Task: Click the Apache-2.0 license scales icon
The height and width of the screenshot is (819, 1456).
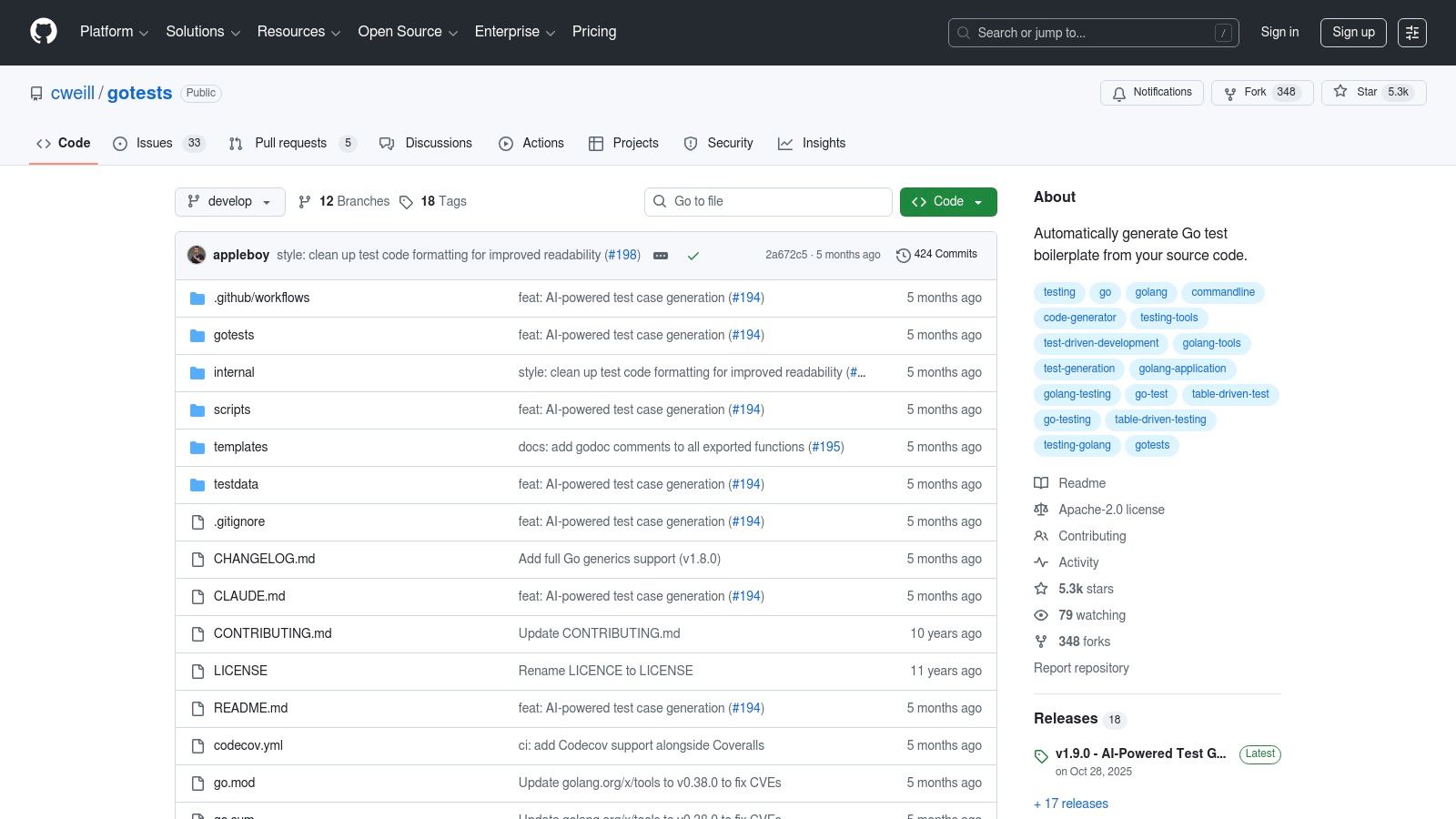Action: pos(1041,510)
